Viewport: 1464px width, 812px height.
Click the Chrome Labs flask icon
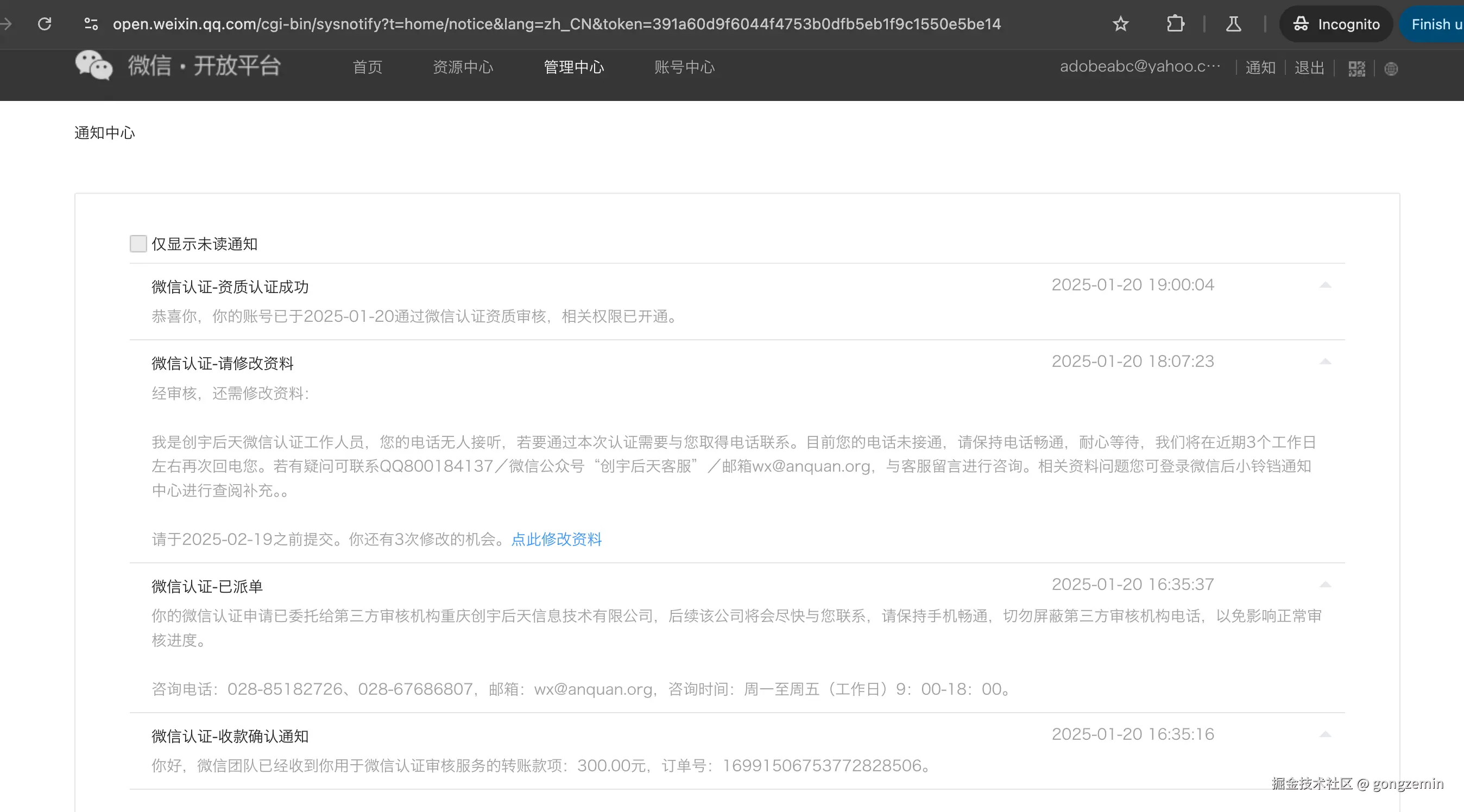tap(1233, 24)
